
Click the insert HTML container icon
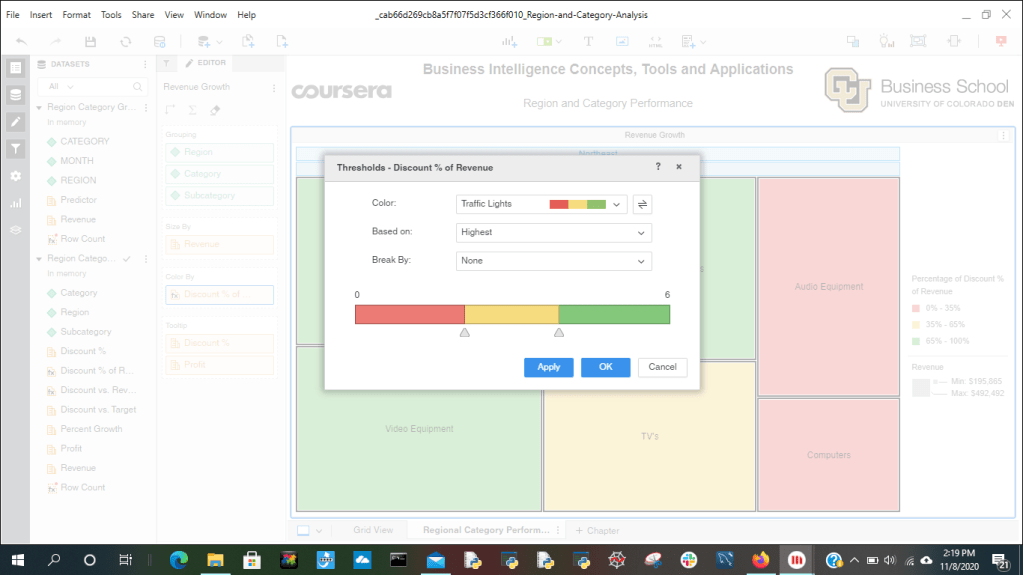(x=655, y=42)
